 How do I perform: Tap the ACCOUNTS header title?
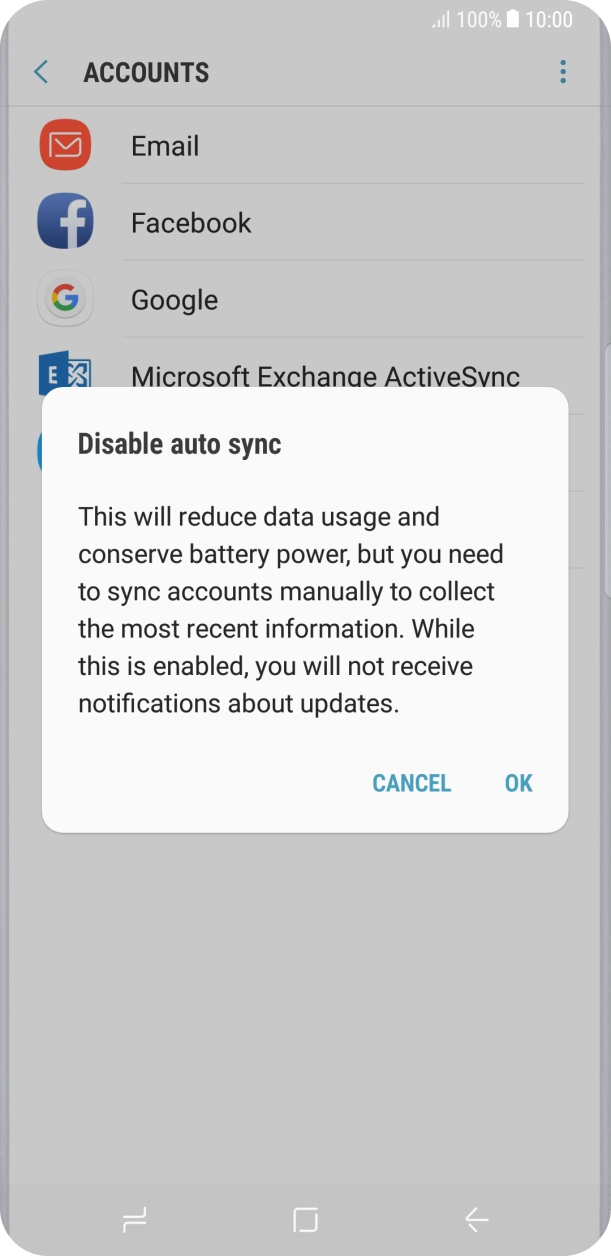coord(146,72)
